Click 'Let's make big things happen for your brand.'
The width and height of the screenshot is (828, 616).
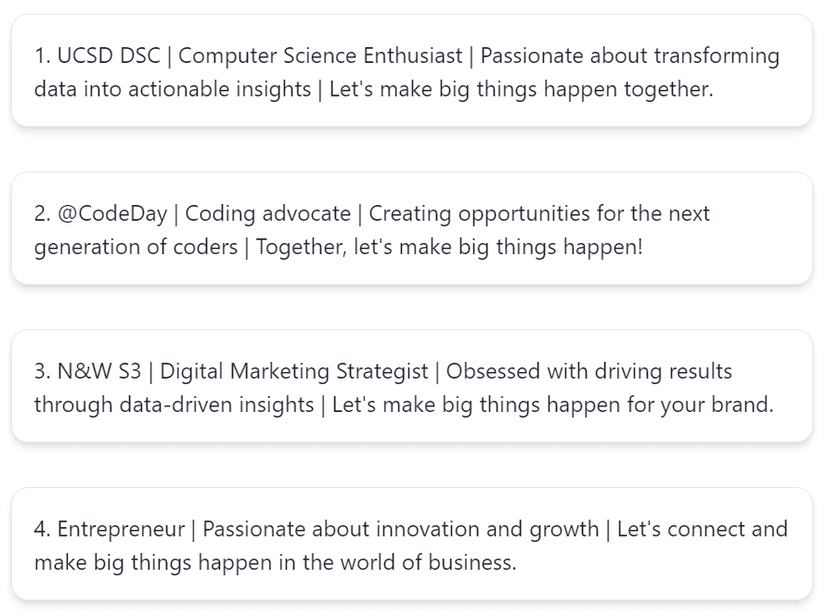552,405
